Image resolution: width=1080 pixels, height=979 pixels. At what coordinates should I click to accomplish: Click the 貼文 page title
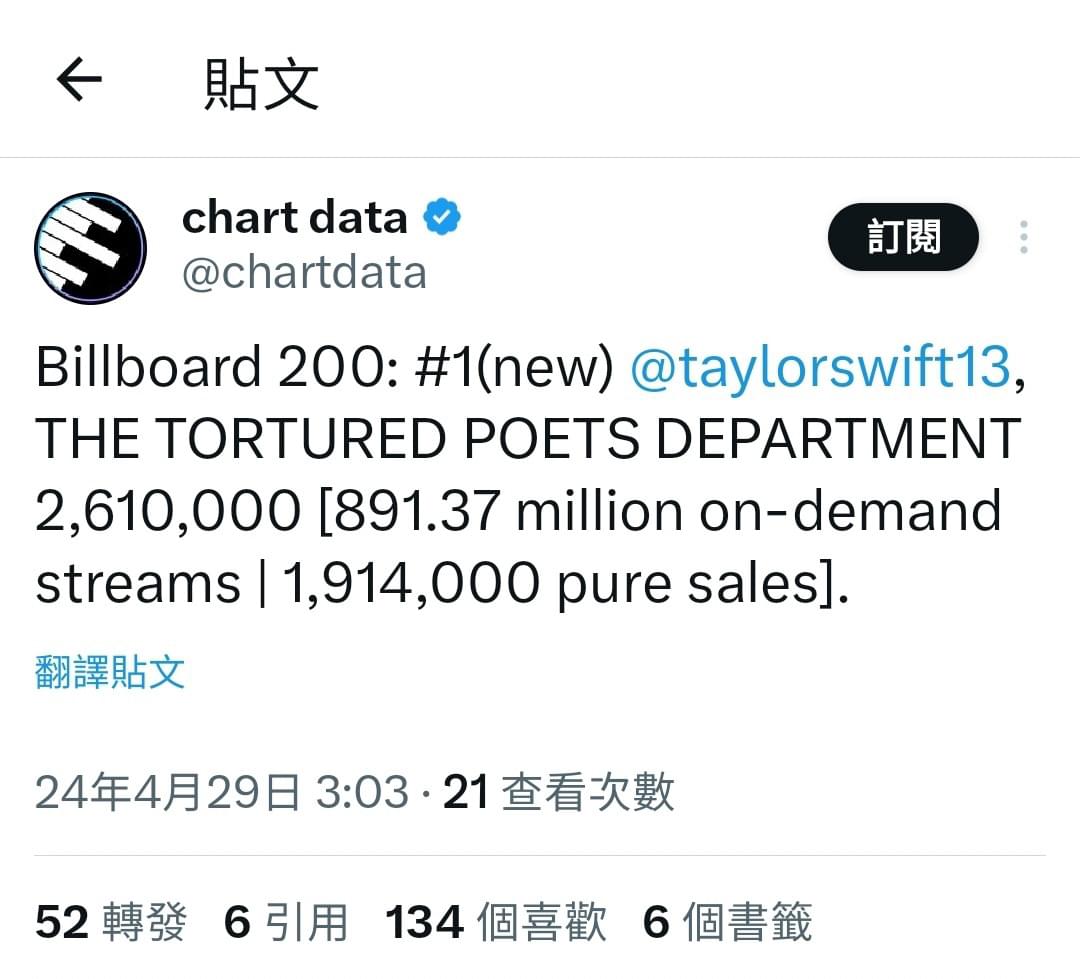tap(262, 84)
